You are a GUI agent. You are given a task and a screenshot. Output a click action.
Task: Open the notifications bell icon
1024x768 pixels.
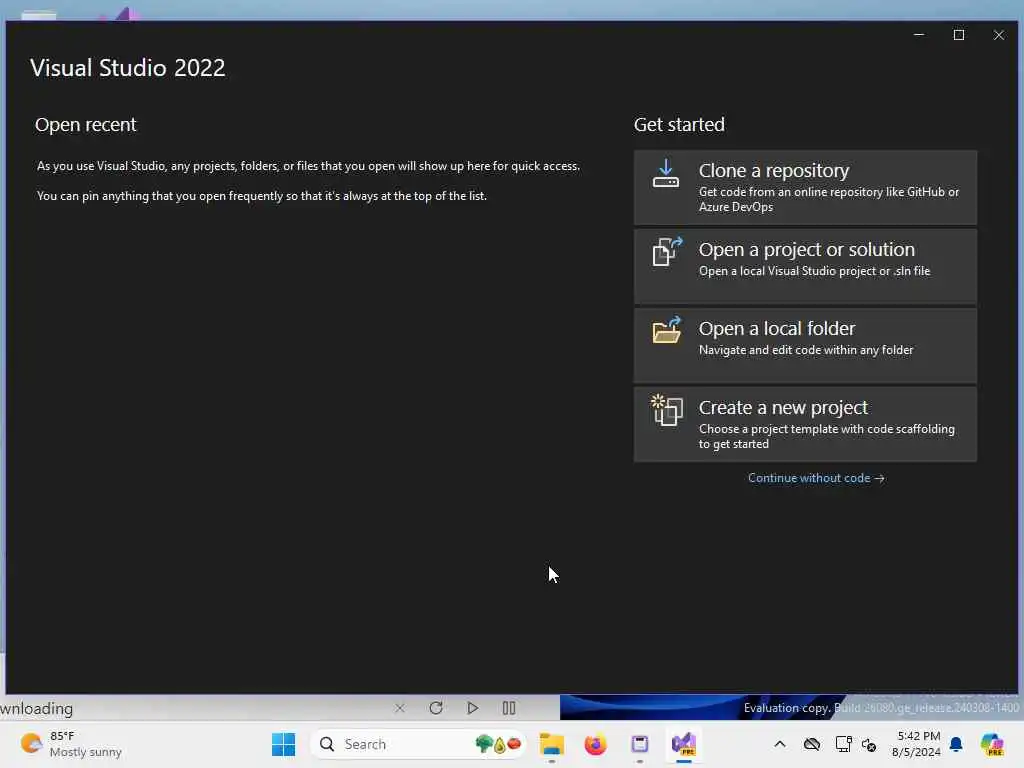tap(956, 744)
